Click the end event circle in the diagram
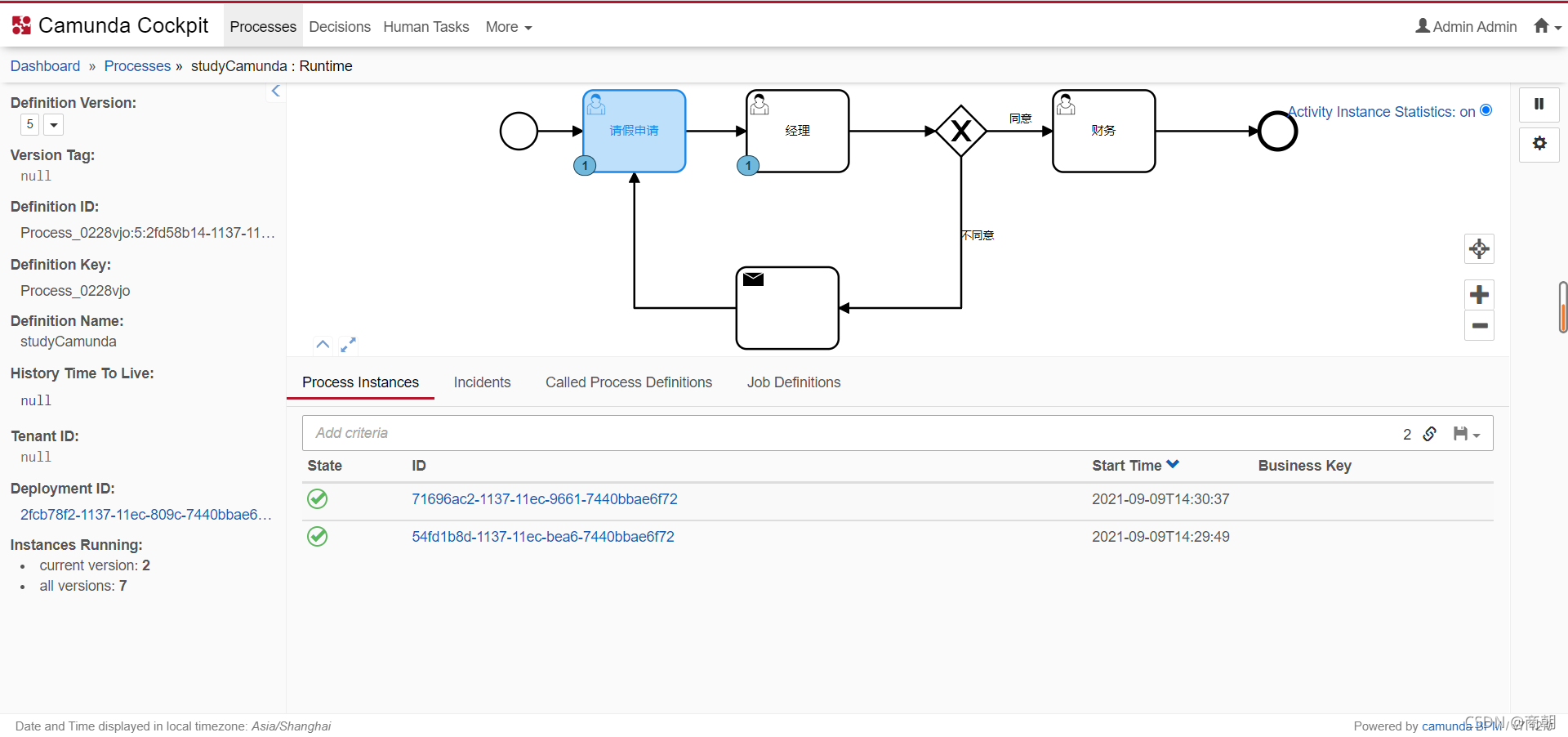The width and height of the screenshot is (1568, 737). [x=1277, y=131]
